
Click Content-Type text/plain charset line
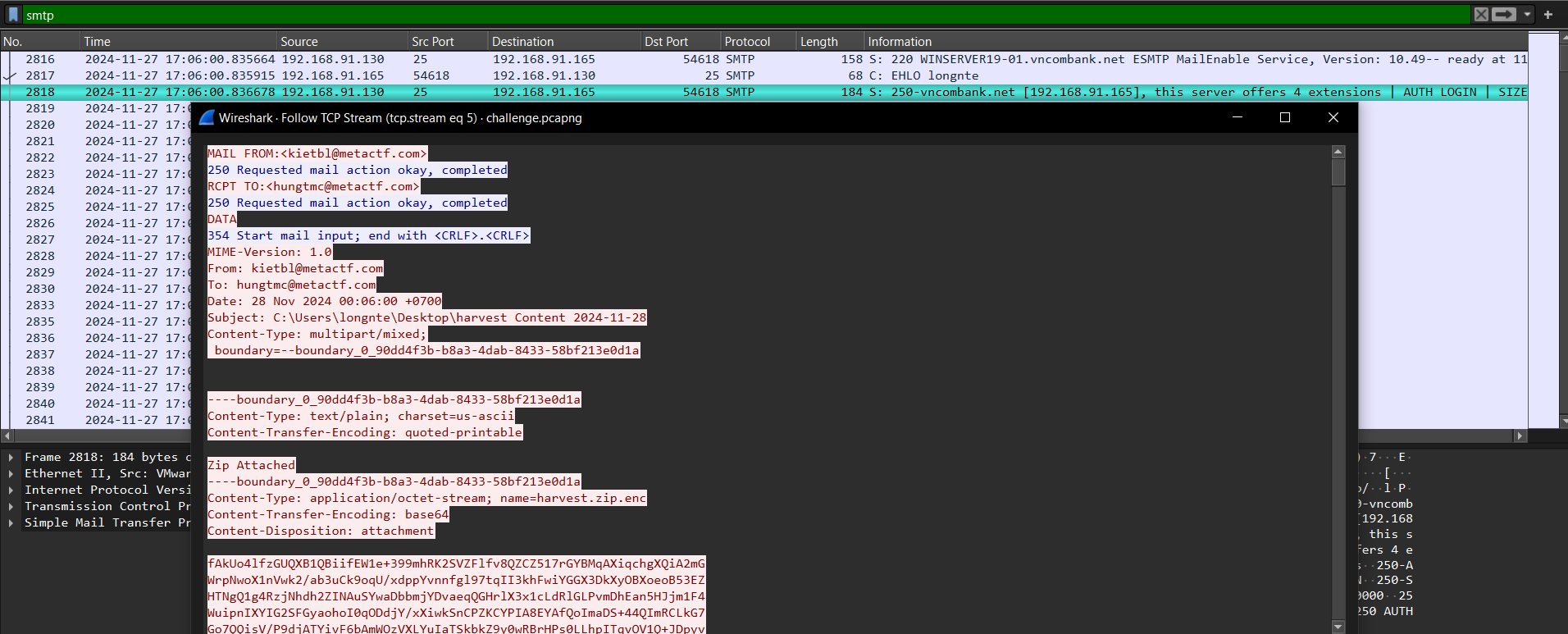click(x=361, y=416)
